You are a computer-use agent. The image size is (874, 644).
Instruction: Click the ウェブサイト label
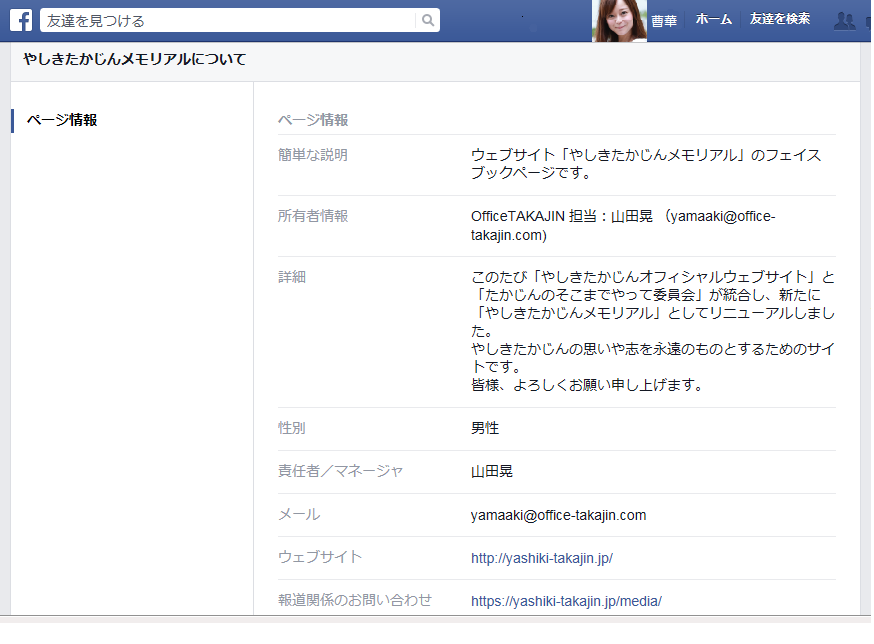(320, 557)
